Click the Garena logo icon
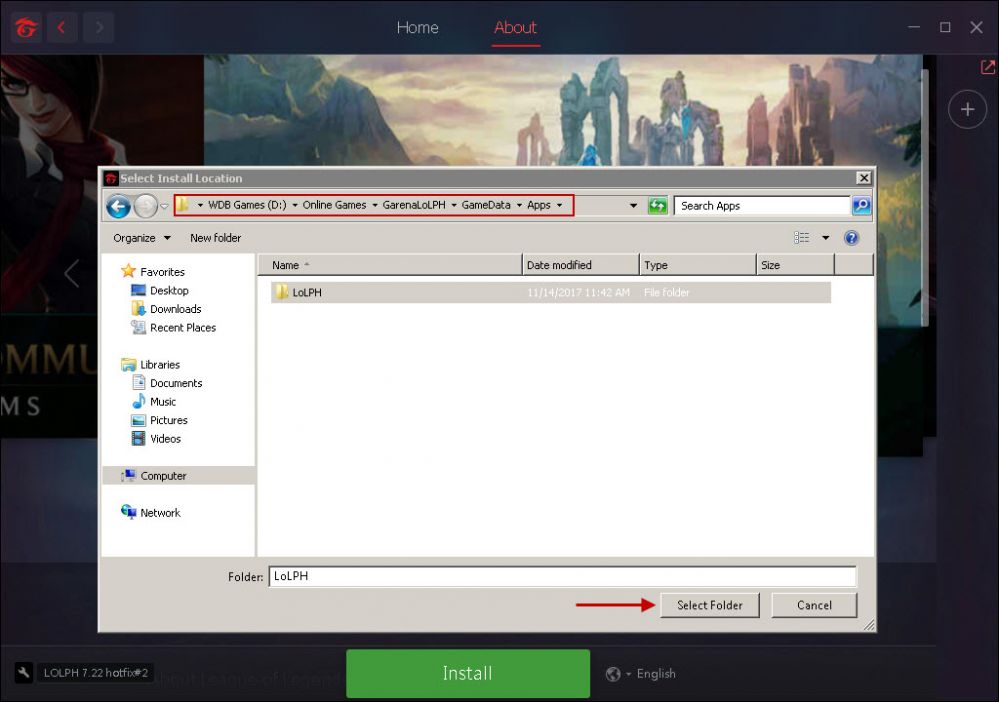 [x=27, y=28]
